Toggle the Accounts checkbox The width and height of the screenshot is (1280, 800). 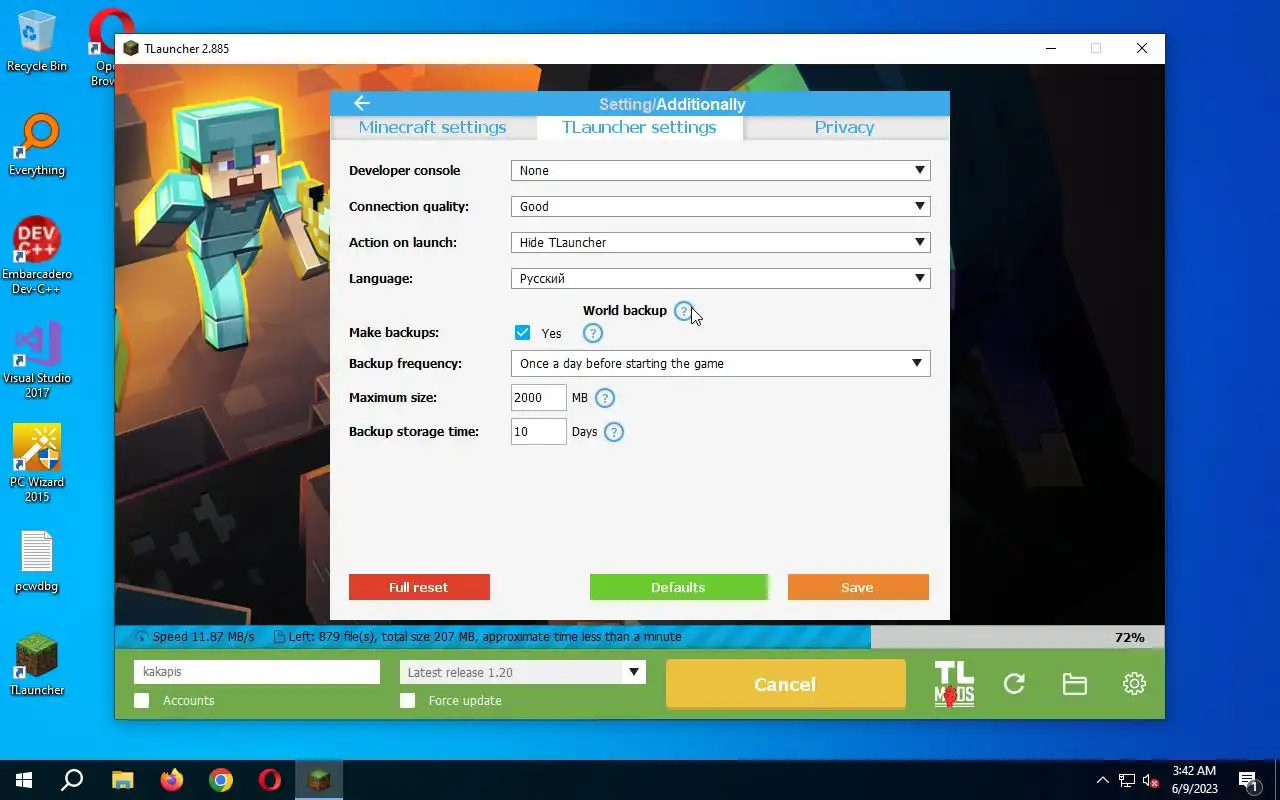click(142, 701)
